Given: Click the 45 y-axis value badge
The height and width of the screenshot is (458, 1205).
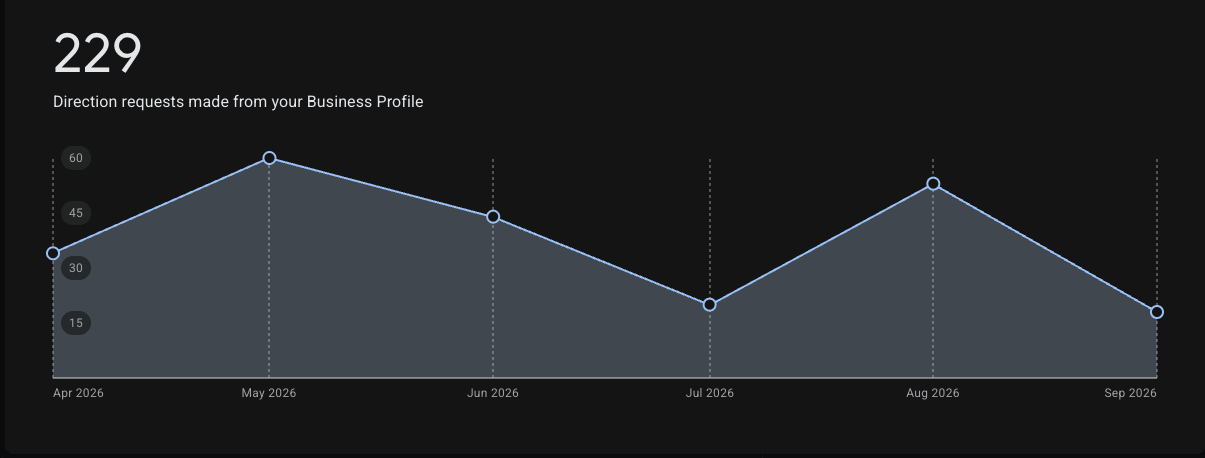Looking at the screenshot, I should pyautogui.click(x=76, y=213).
